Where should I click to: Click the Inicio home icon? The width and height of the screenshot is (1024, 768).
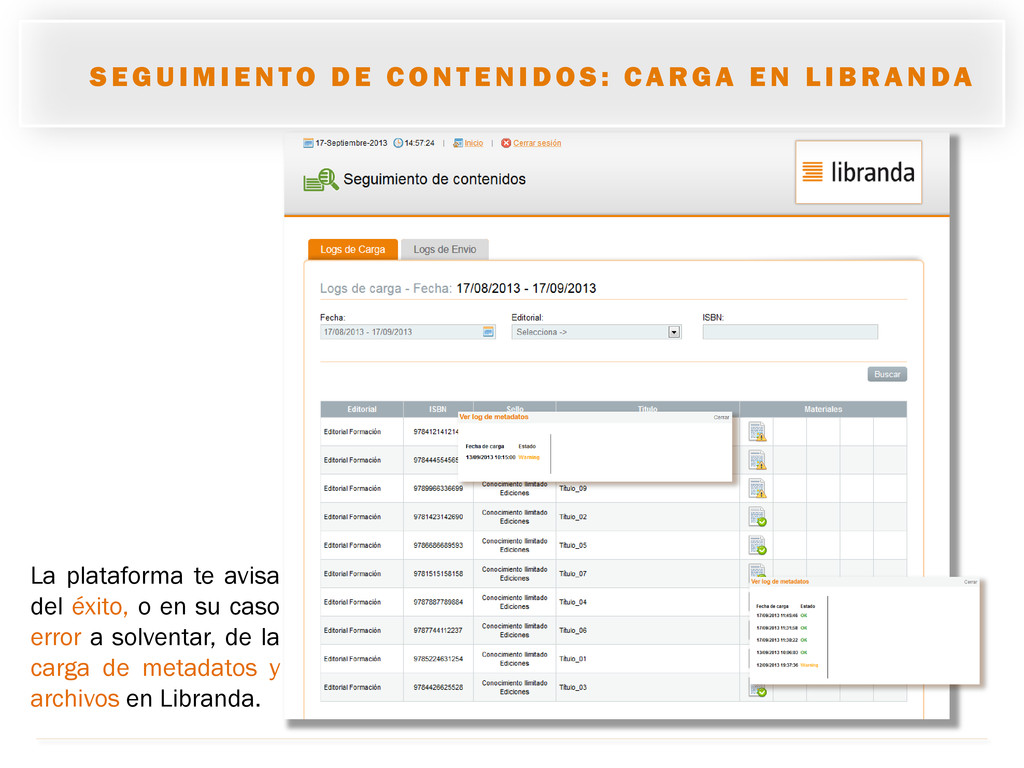(458, 143)
